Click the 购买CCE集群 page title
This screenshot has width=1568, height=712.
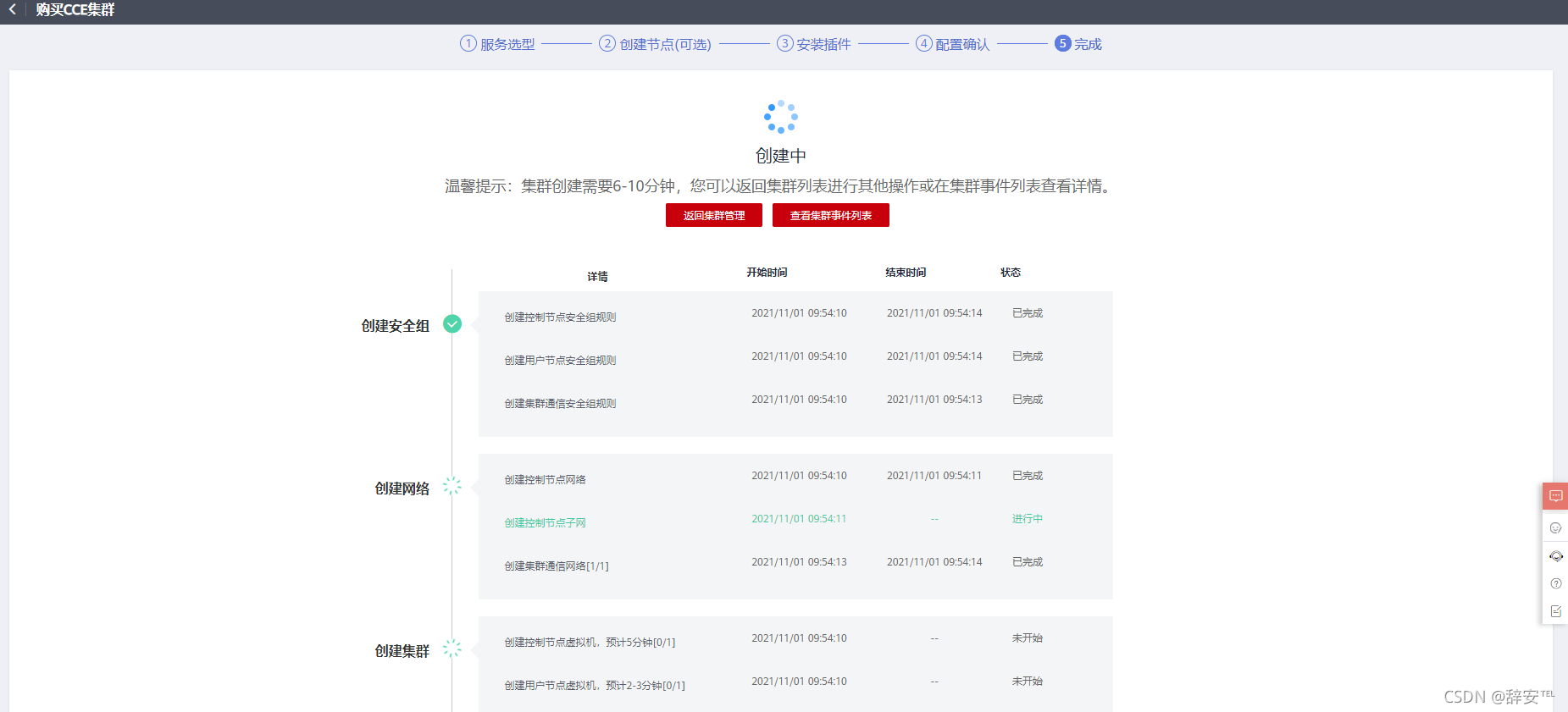75,10
